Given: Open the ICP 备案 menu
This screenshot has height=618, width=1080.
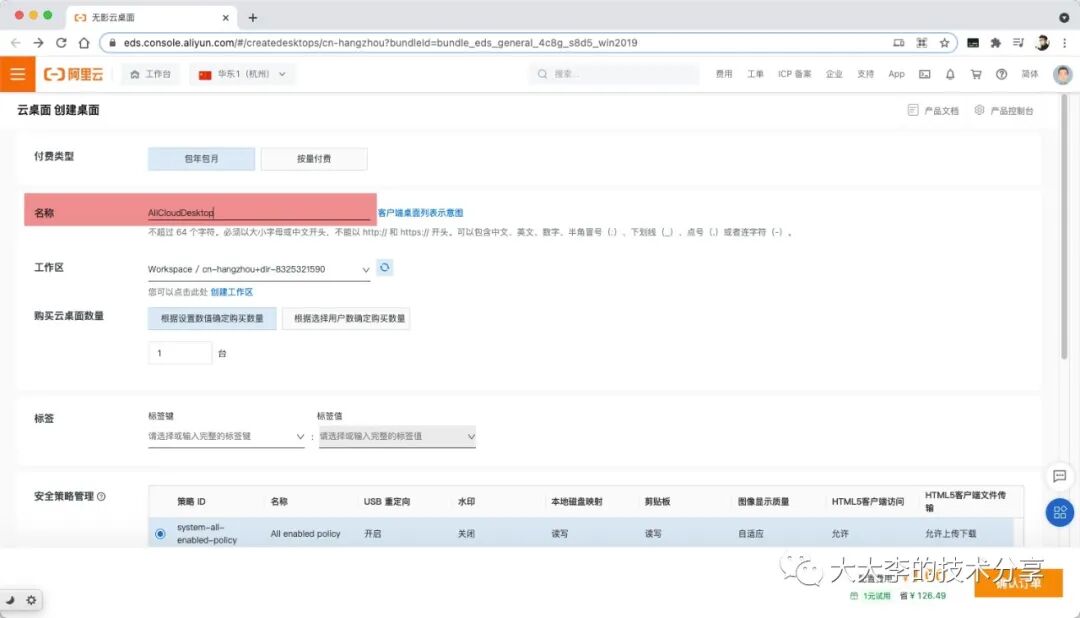Looking at the screenshot, I should pos(794,74).
